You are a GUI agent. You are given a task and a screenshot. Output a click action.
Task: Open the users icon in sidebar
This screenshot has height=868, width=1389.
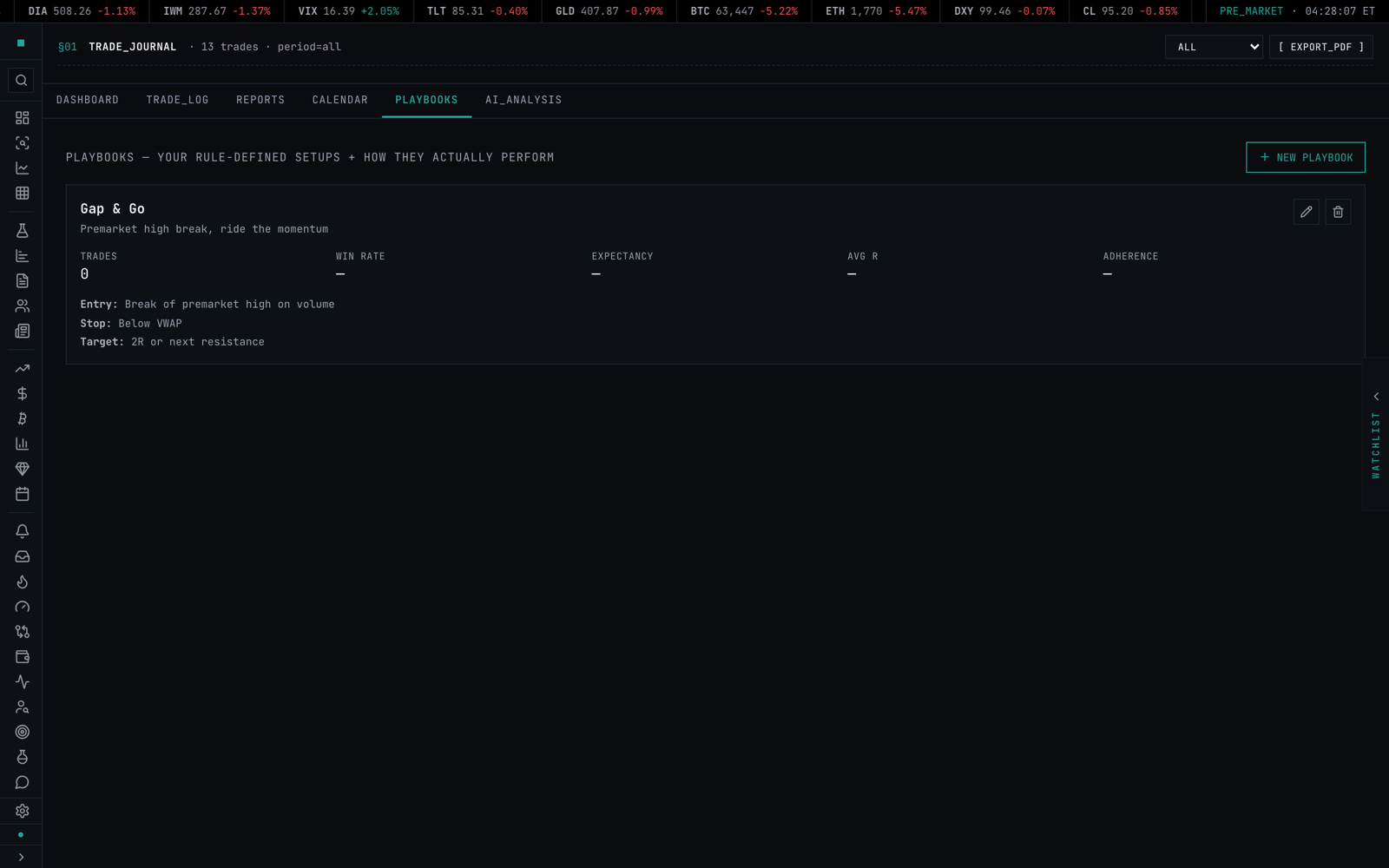[22, 306]
